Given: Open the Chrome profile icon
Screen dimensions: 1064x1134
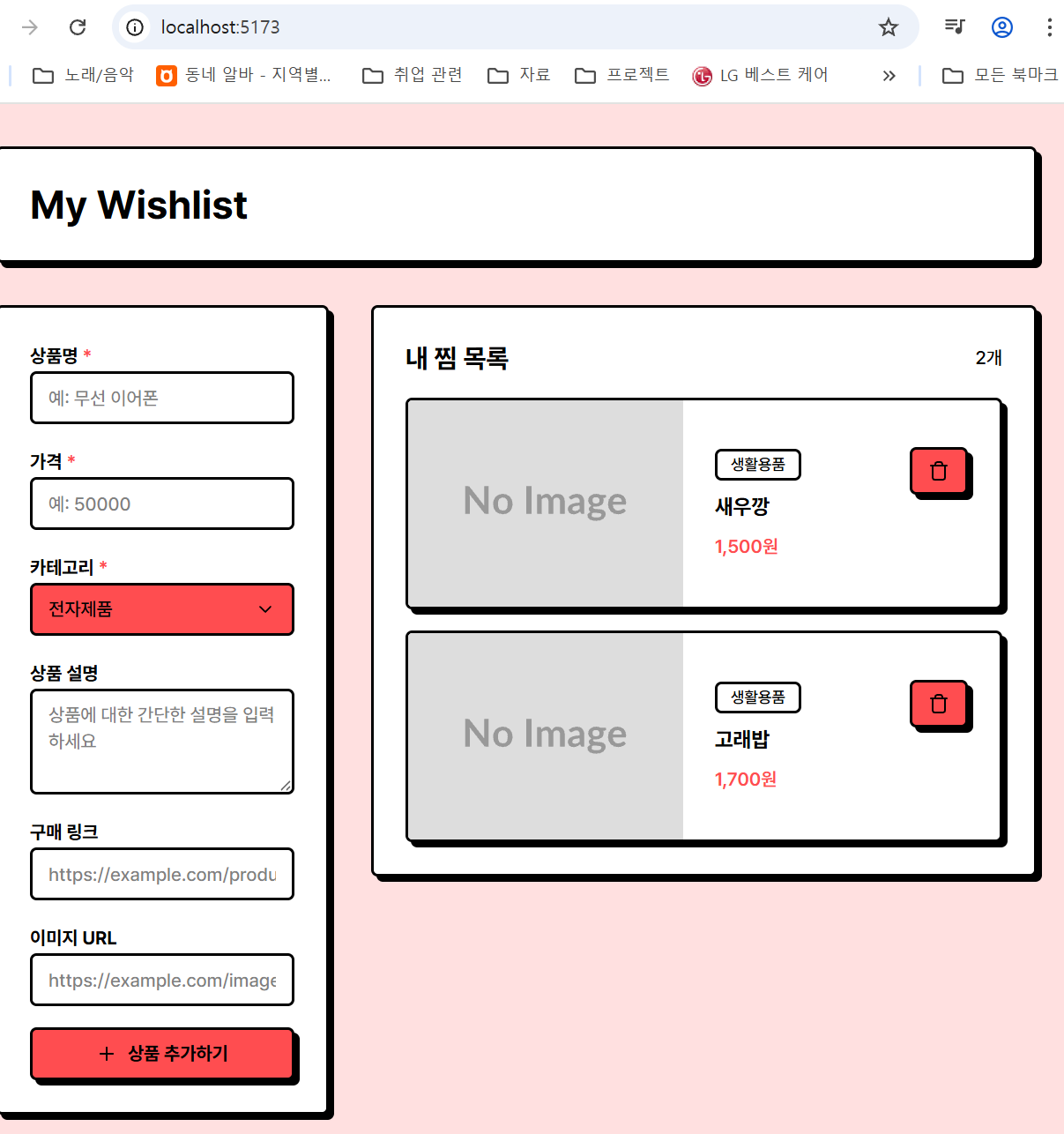Looking at the screenshot, I should click(1002, 27).
